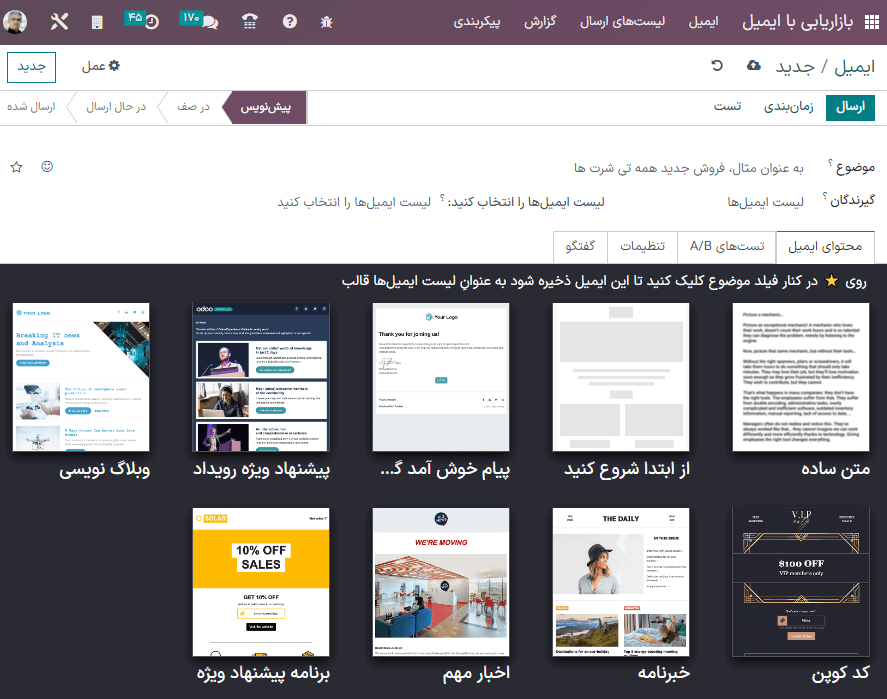
Task: Insert an emoji using the smiley face icon
Action: click(x=46, y=167)
